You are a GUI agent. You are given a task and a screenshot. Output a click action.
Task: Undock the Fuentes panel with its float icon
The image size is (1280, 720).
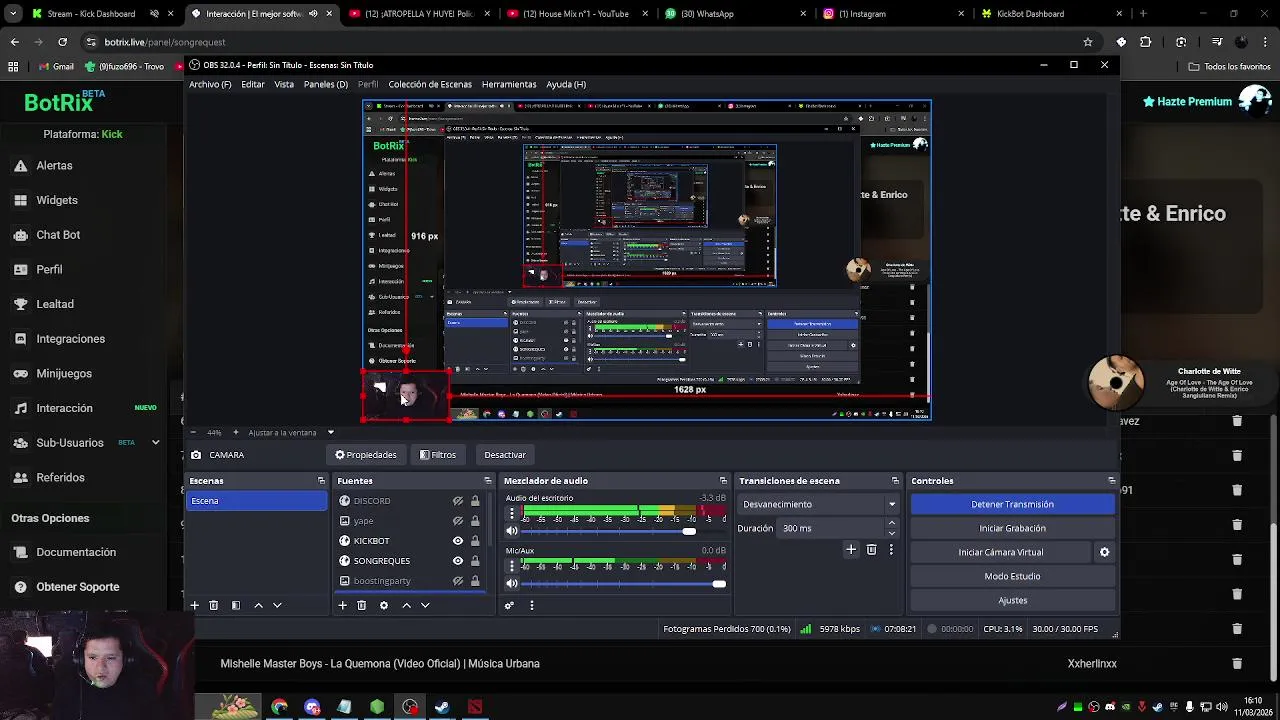point(488,481)
